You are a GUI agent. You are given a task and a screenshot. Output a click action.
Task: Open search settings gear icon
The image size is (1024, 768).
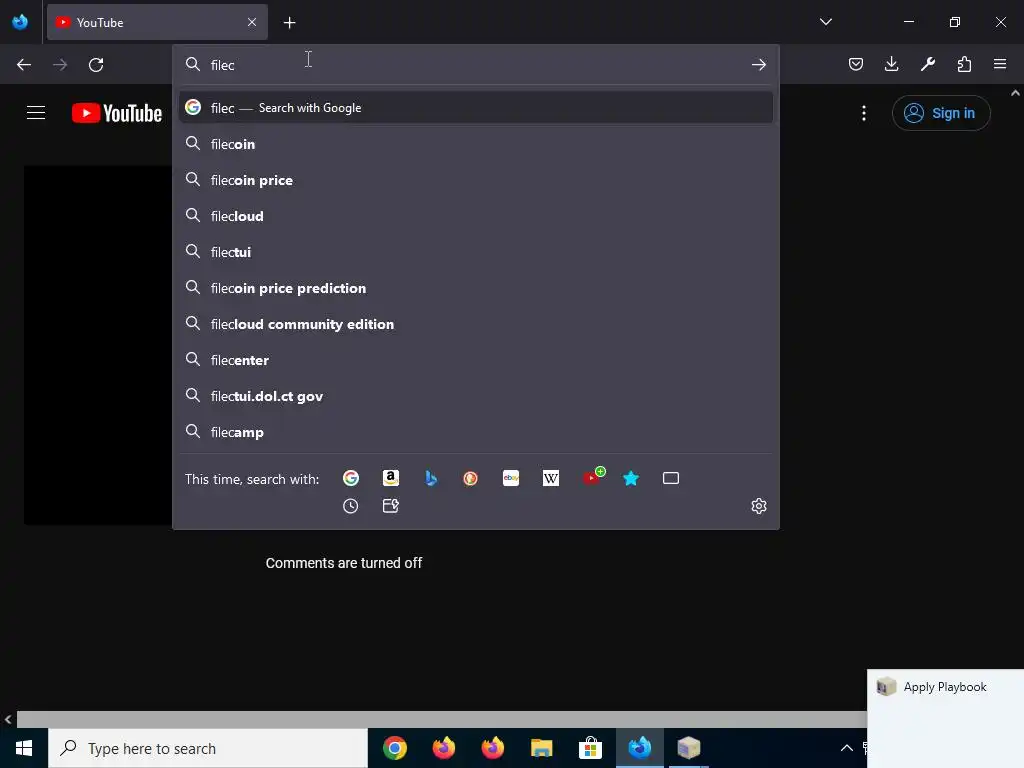pyautogui.click(x=759, y=506)
